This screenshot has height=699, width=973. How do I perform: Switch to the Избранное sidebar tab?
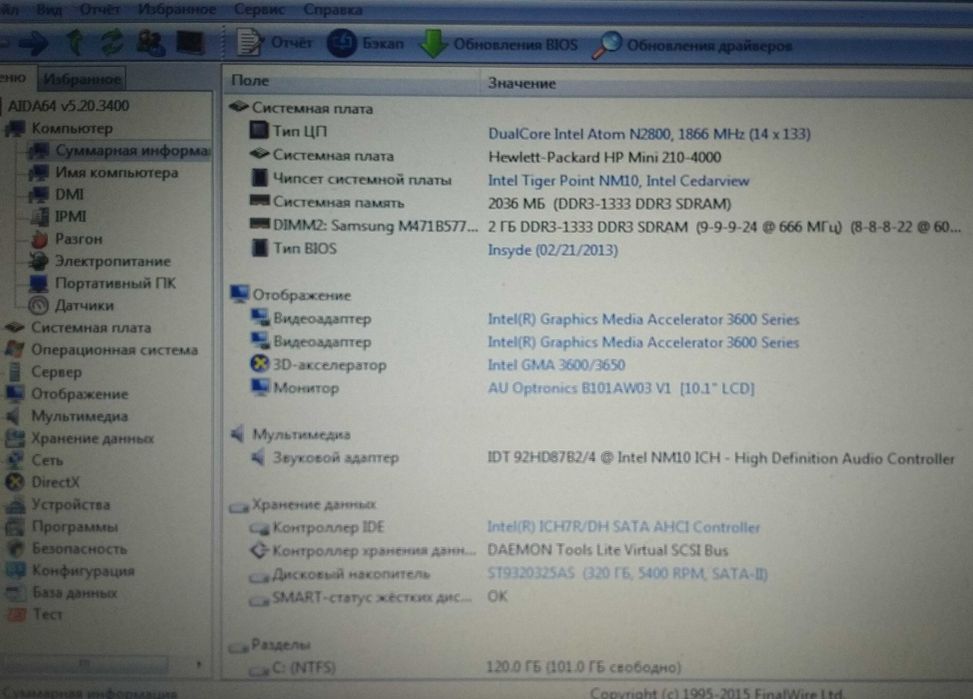82,79
